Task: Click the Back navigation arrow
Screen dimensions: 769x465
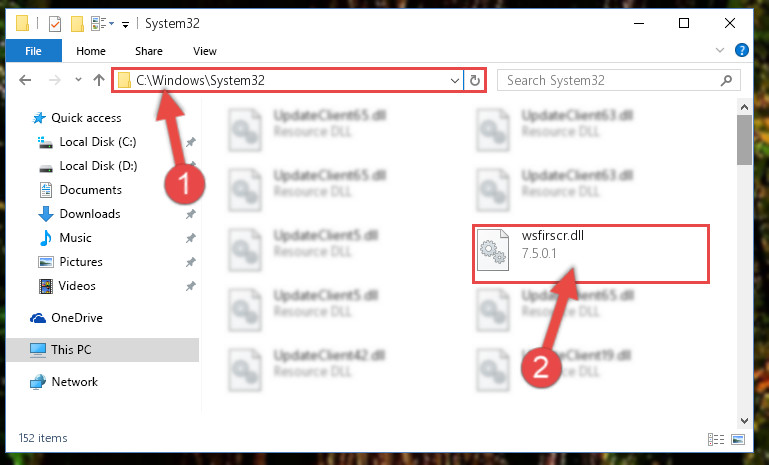Action: pyautogui.click(x=25, y=80)
